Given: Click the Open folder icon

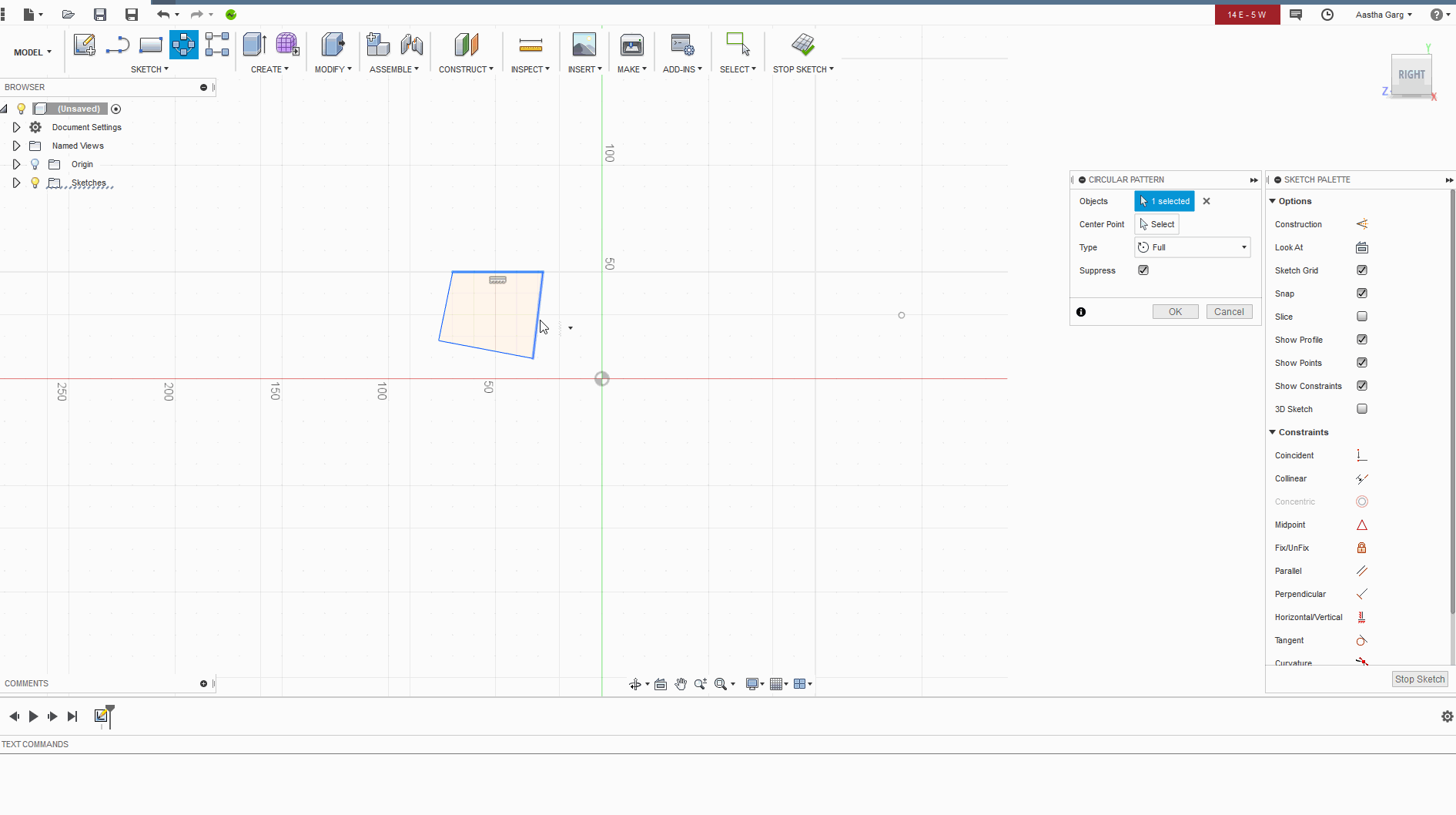Looking at the screenshot, I should click(68, 15).
